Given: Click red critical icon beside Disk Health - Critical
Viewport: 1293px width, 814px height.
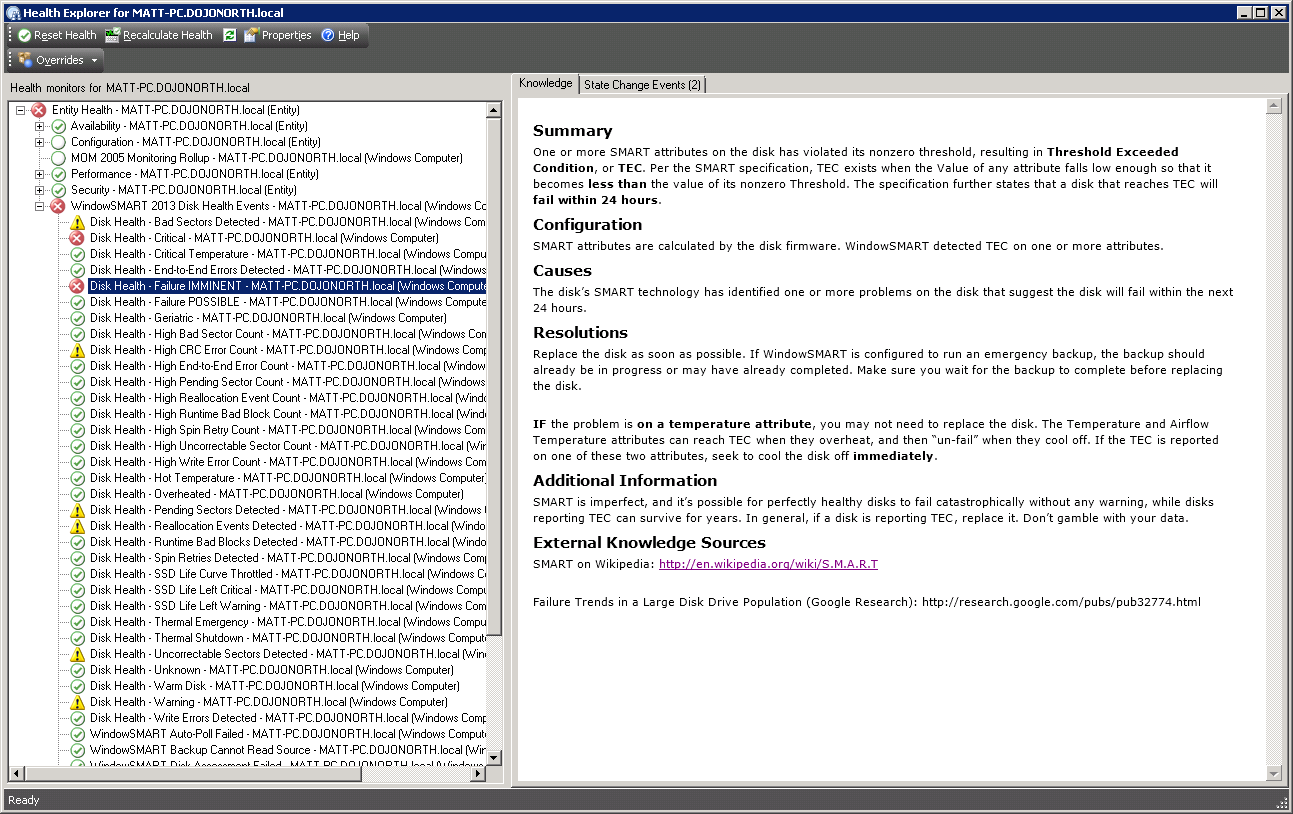Looking at the screenshot, I should 77,238.
